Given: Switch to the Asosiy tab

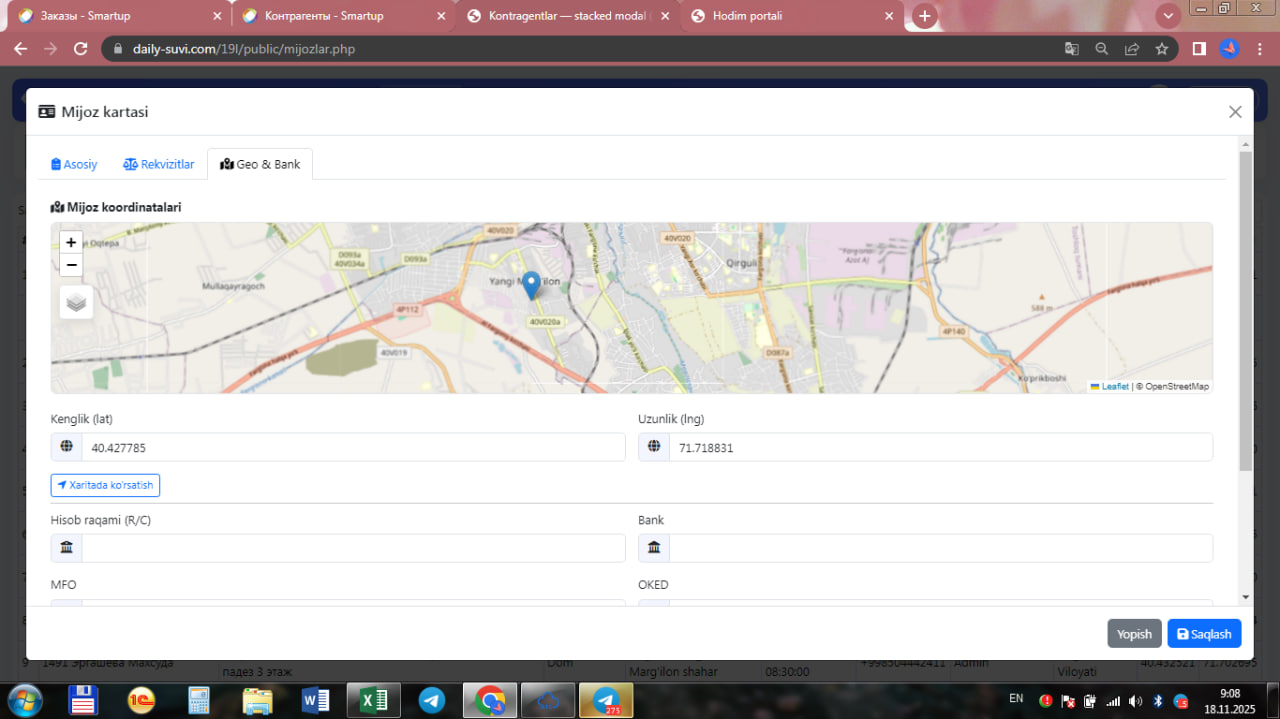Looking at the screenshot, I should coord(74,164).
